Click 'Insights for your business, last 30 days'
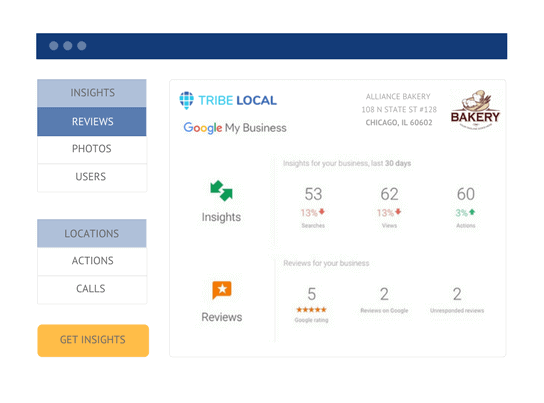This screenshot has width=544, height=403. tap(347, 163)
